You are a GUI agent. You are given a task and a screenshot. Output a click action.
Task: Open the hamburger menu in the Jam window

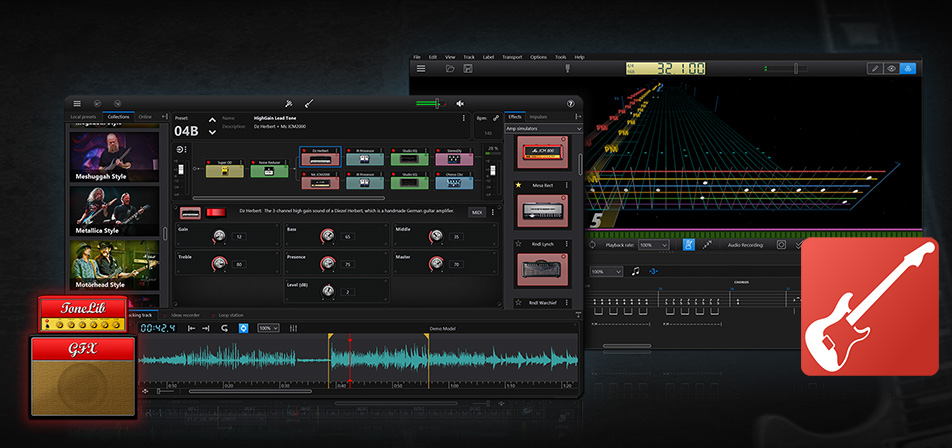(x=421, y=69)
